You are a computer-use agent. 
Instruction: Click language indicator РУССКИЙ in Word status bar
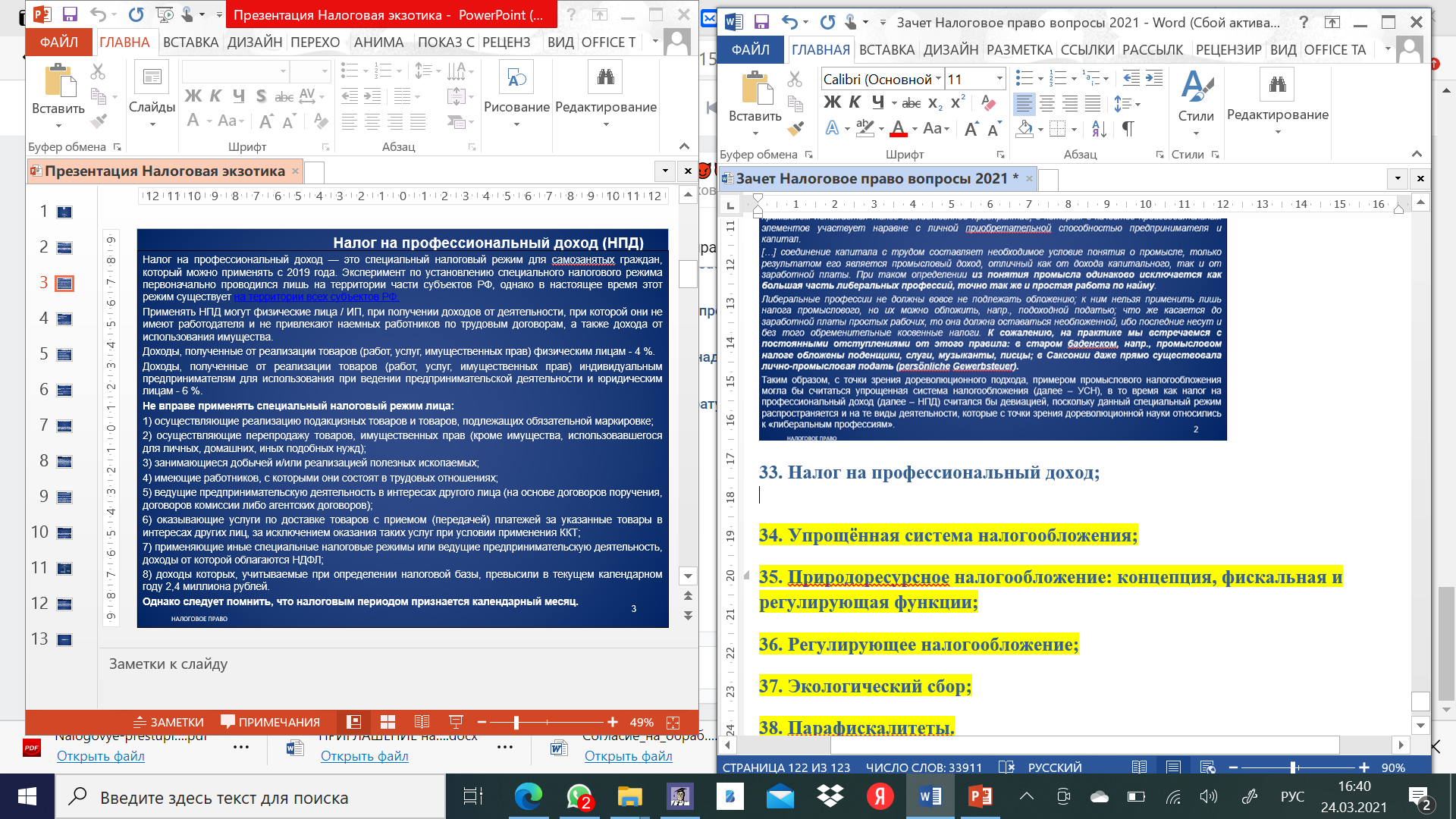[1054, 767]
